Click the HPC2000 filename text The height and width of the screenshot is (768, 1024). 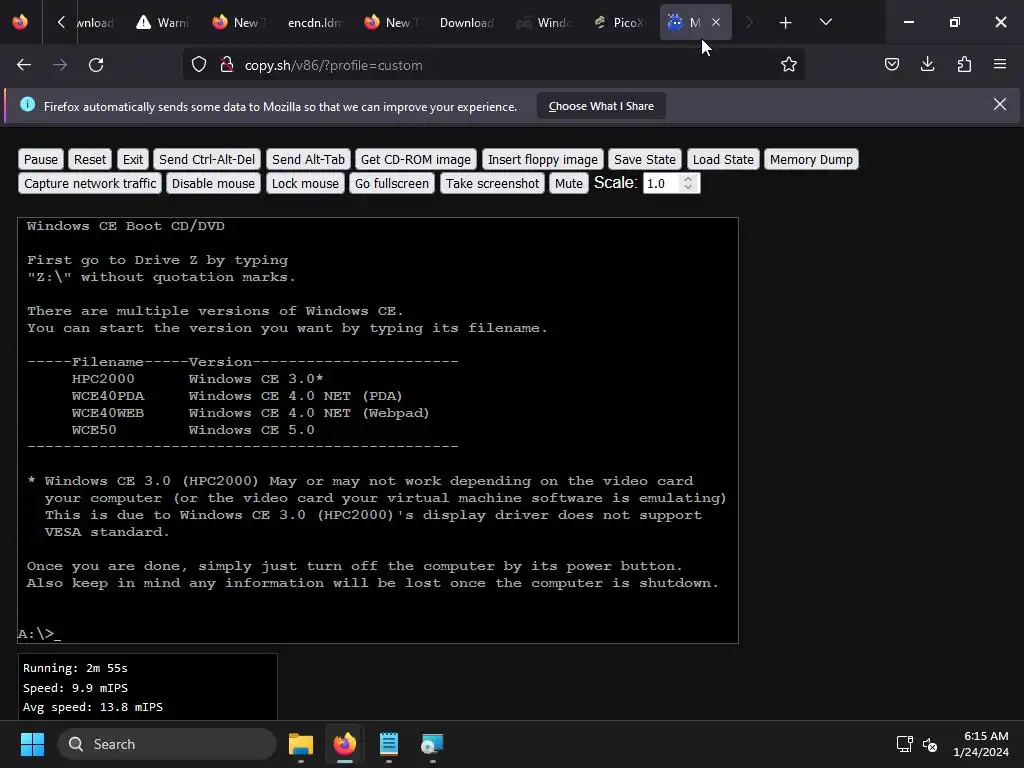[103, 379]
